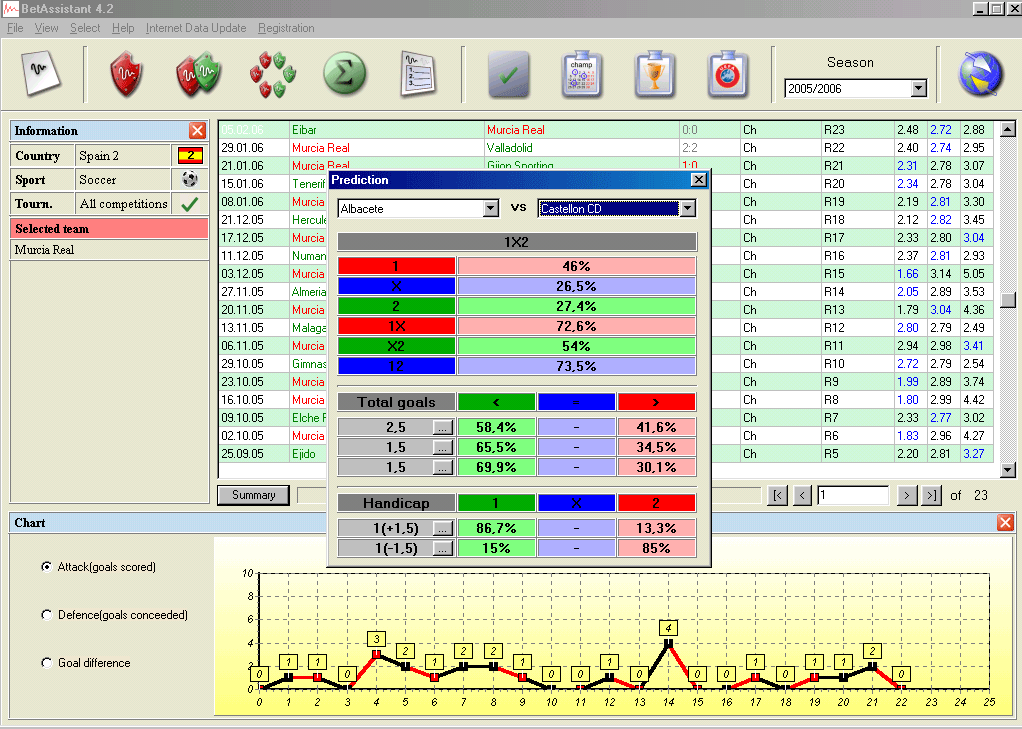Open the Internet Data Update menu
The image size is (1022, 729).
195,28
